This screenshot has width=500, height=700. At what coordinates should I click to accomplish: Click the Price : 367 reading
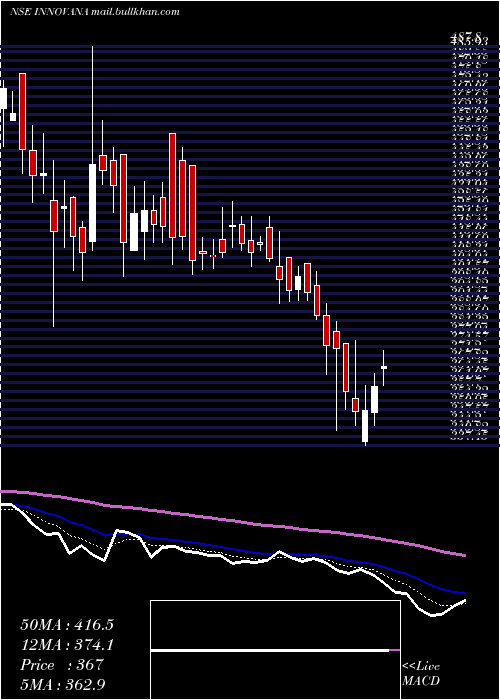(x=62, y=665)
